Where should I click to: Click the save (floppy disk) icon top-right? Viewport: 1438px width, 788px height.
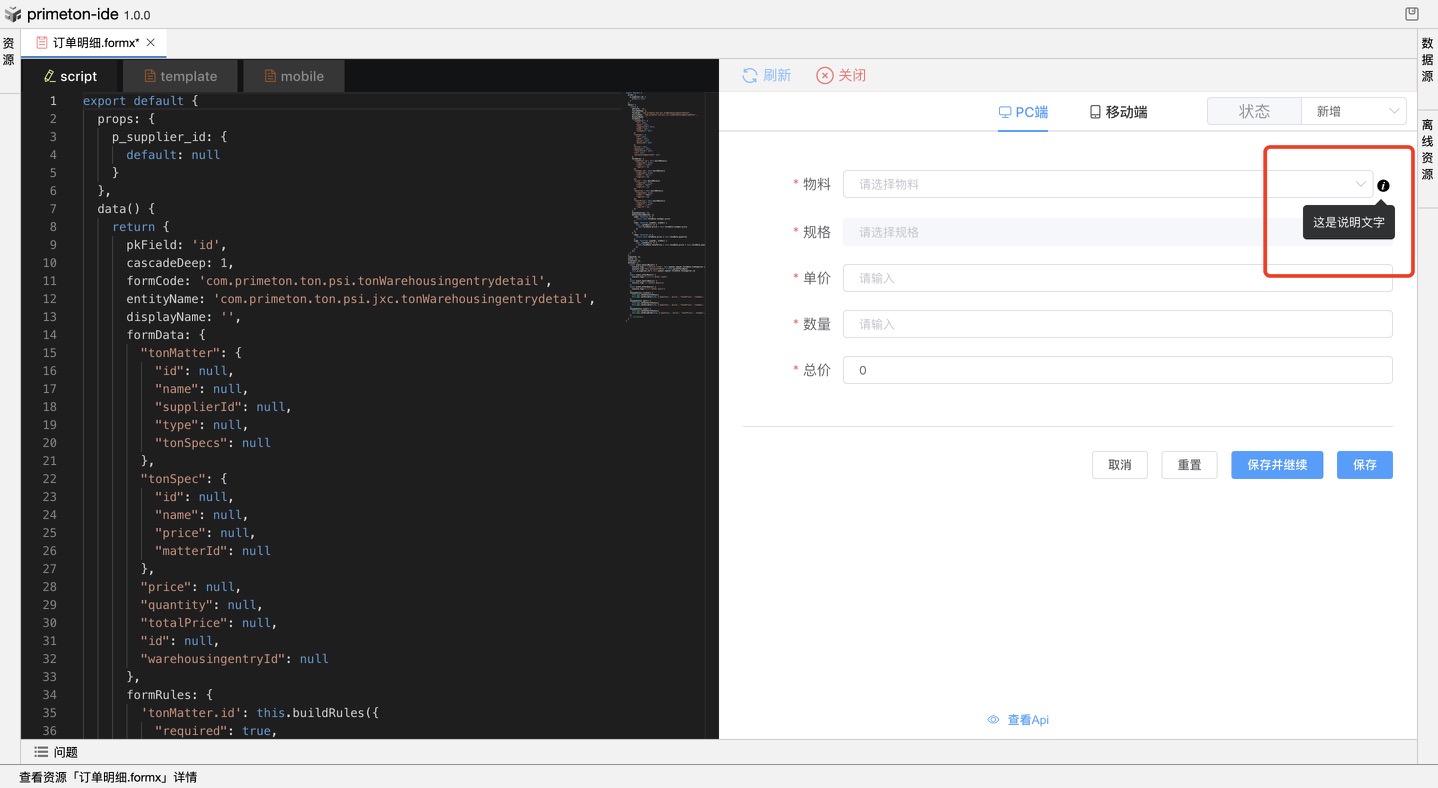tap(1411, 13)
